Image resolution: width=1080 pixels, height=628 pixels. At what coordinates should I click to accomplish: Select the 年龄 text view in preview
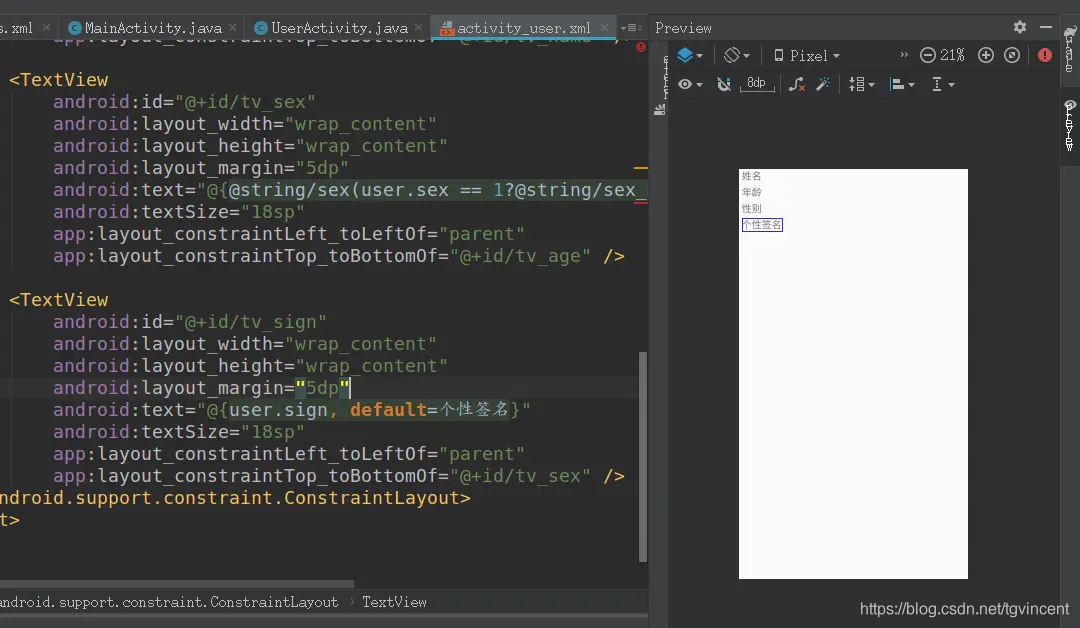pos(751,192)
